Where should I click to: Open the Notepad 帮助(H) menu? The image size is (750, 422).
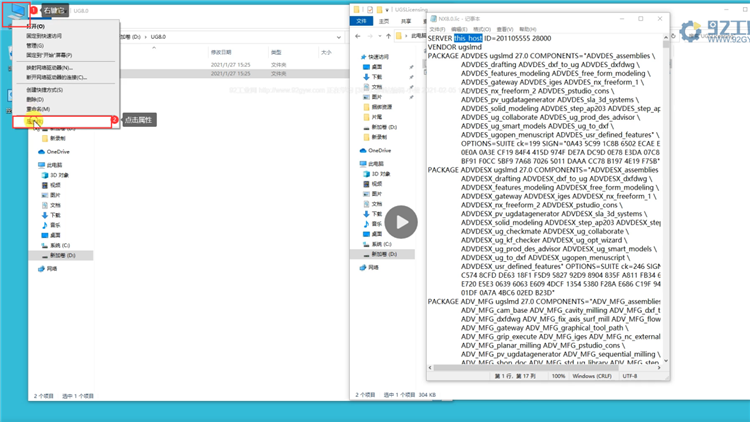point(528,29)
